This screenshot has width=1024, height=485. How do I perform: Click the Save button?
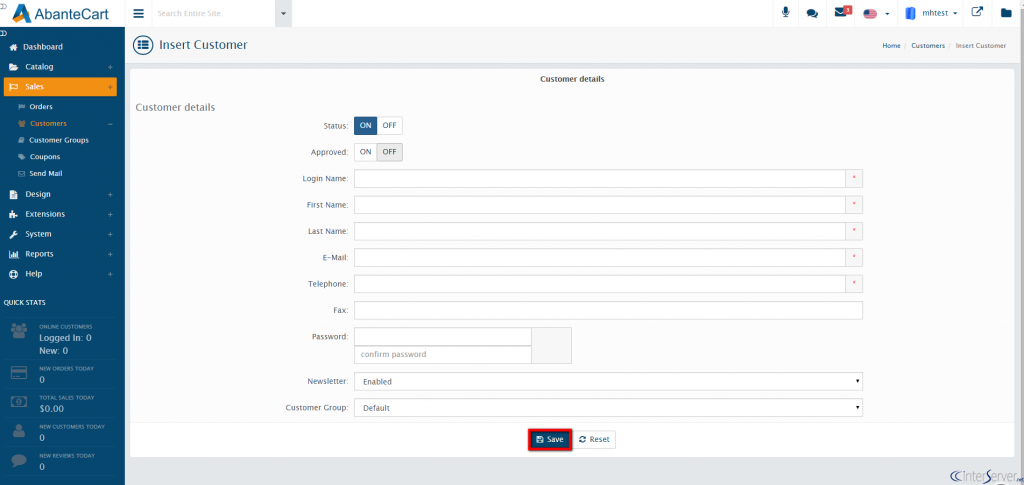[x=550, y=439]
